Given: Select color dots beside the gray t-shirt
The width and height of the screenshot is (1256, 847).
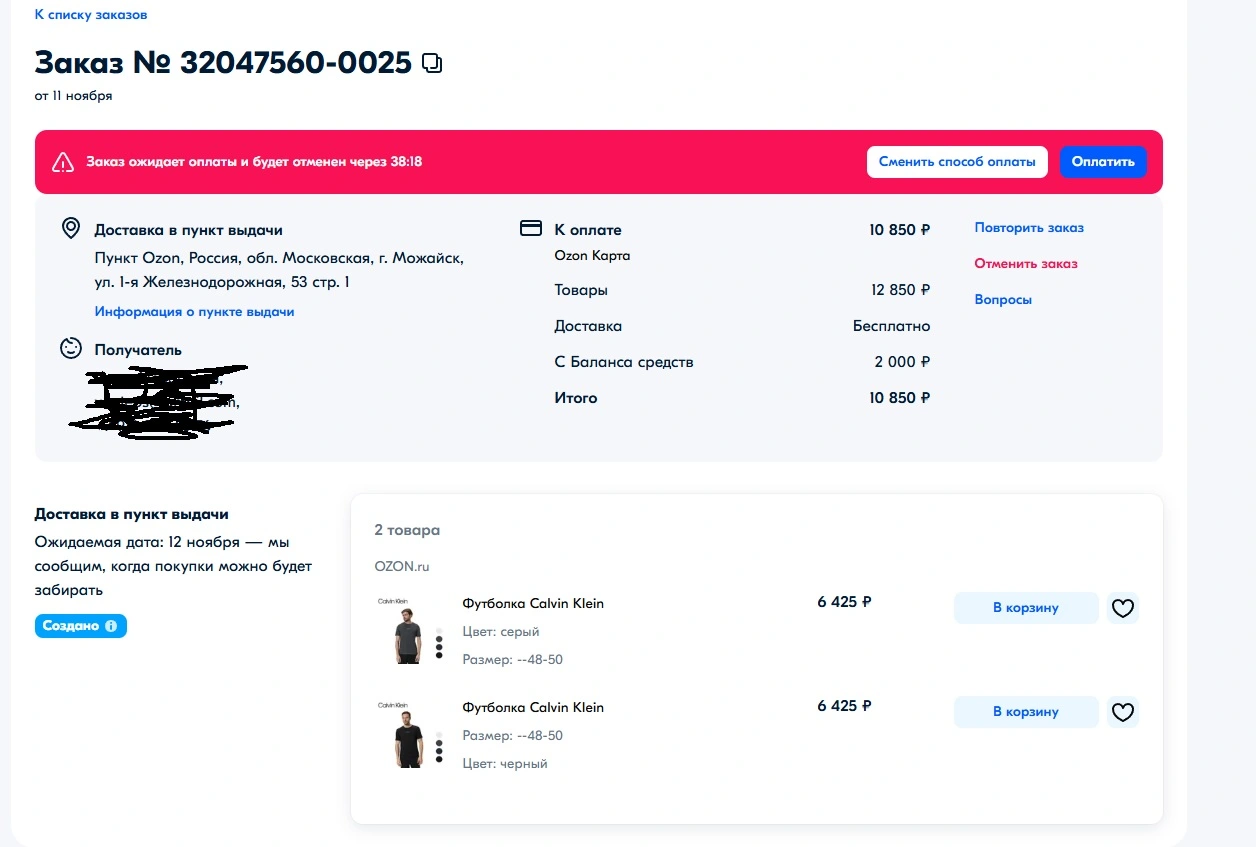Looking at the screenshot, I should pos(439,642).
